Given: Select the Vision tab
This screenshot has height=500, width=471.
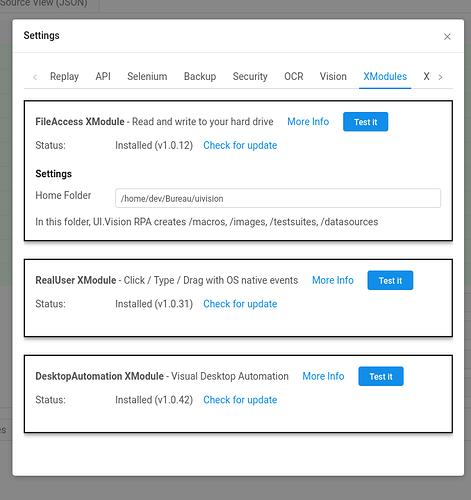Looking at the screenshot, I should (333, 76).
